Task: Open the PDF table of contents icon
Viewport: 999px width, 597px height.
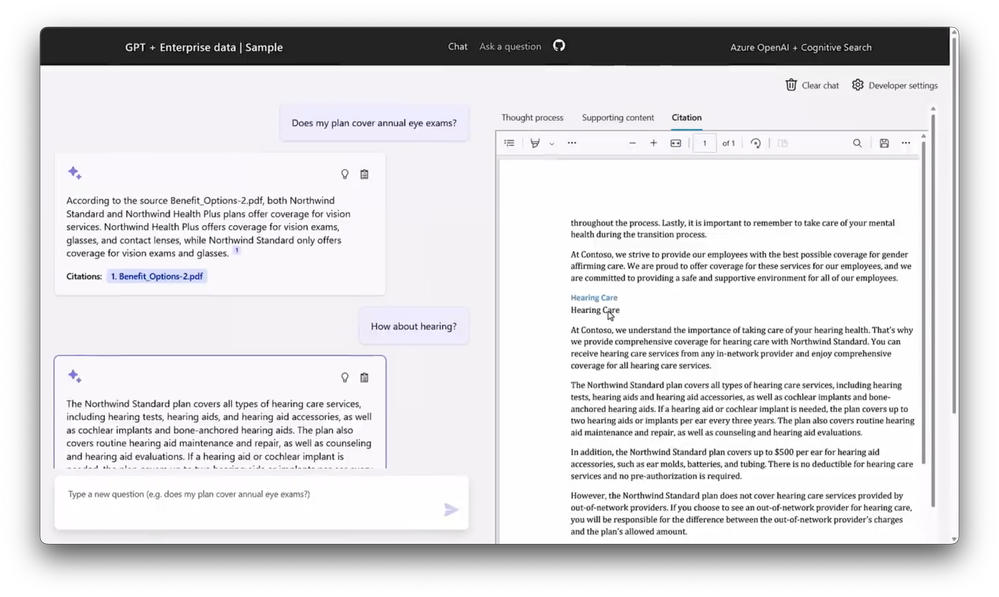Action: (x=509, y=143)
